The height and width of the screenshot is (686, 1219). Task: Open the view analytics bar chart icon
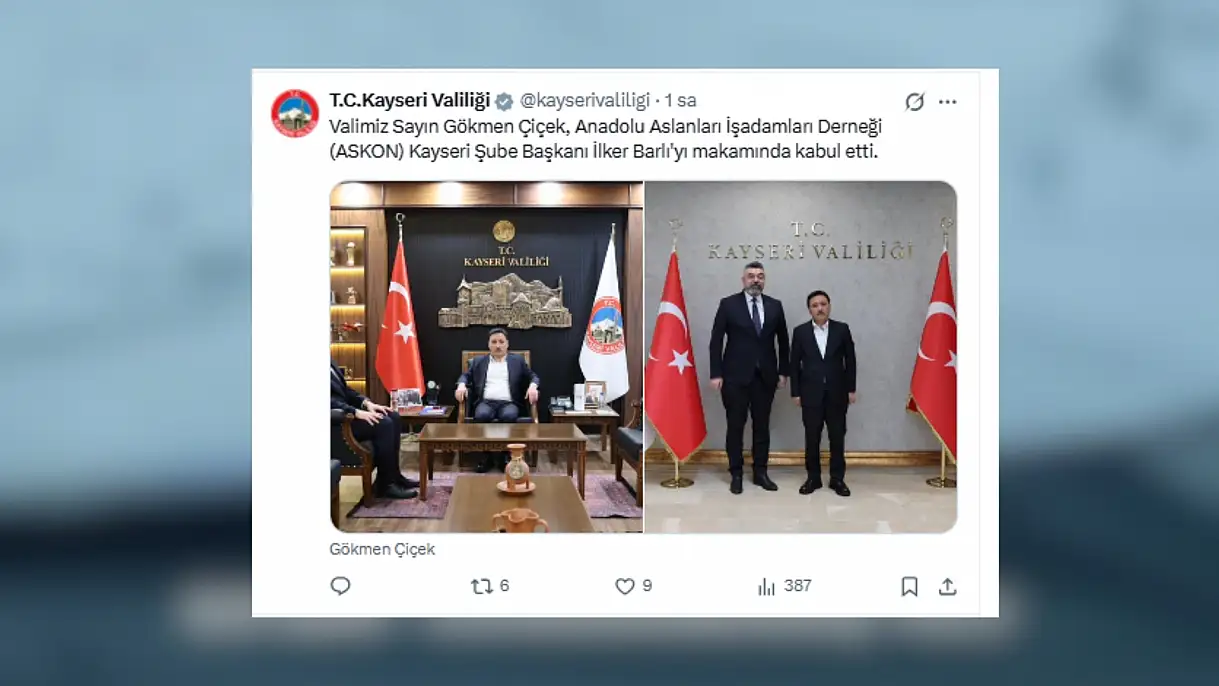click(x=767, y=586)
